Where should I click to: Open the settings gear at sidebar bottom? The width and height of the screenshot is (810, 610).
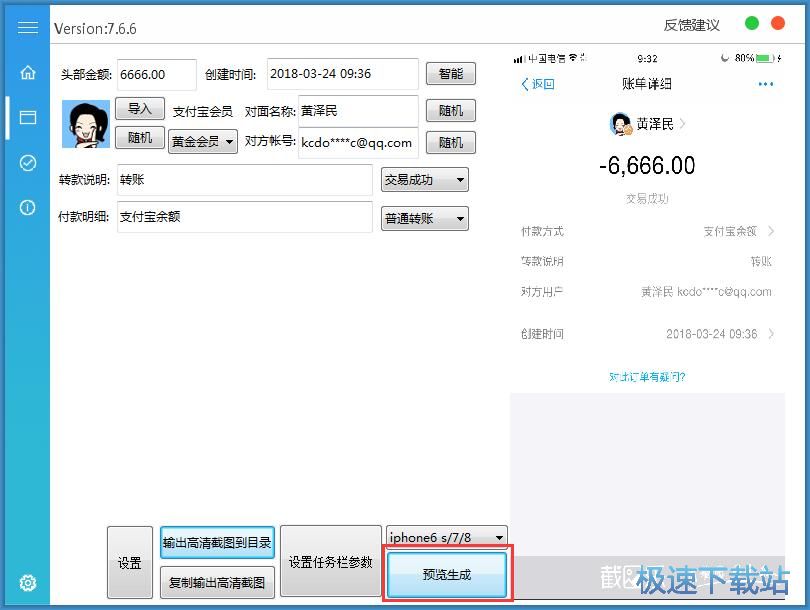pyautogui.click(x=27, y=583)
